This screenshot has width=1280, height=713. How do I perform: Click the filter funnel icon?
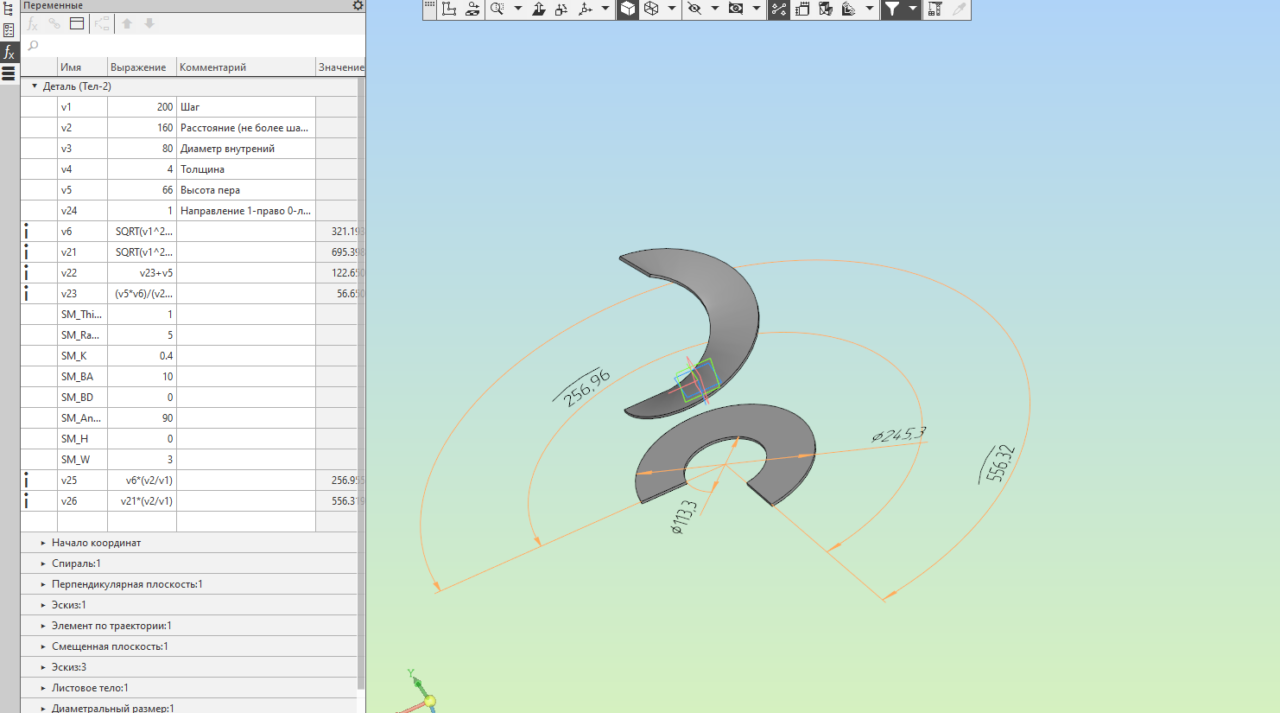[x=891, y=9]
